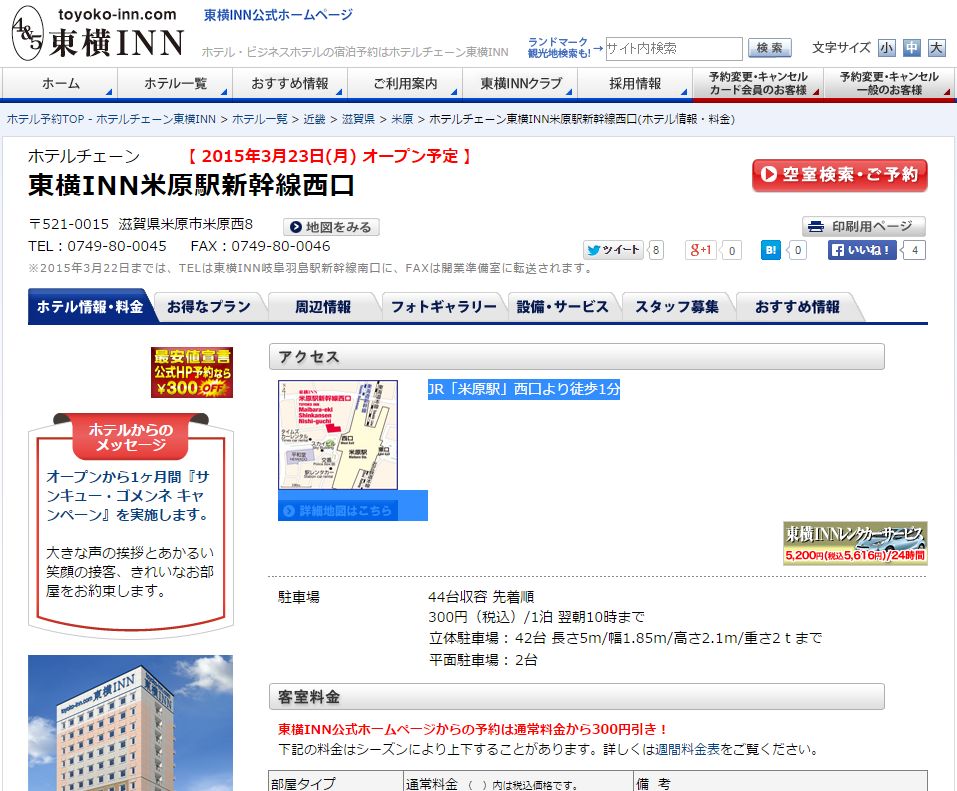The height and width of the screenshot is (791, 957).
Task: Open the ホーム menu
Action: pyautogui.click(x=60, y=84)
